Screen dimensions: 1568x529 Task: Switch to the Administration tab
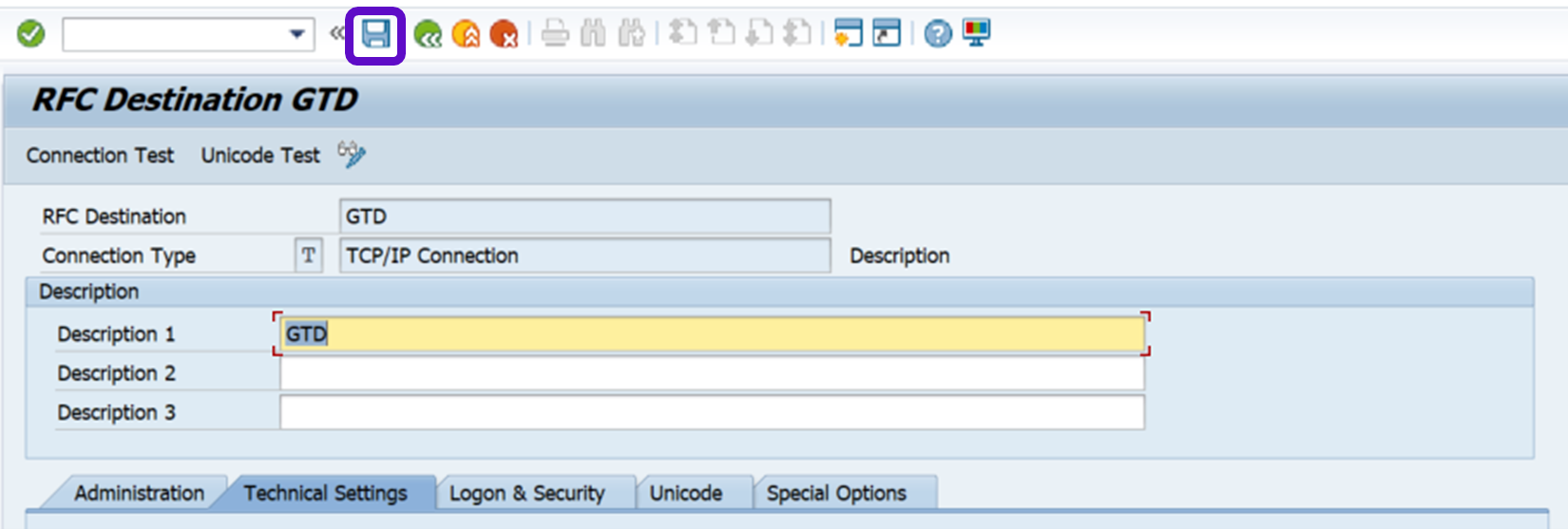point(139,494)
